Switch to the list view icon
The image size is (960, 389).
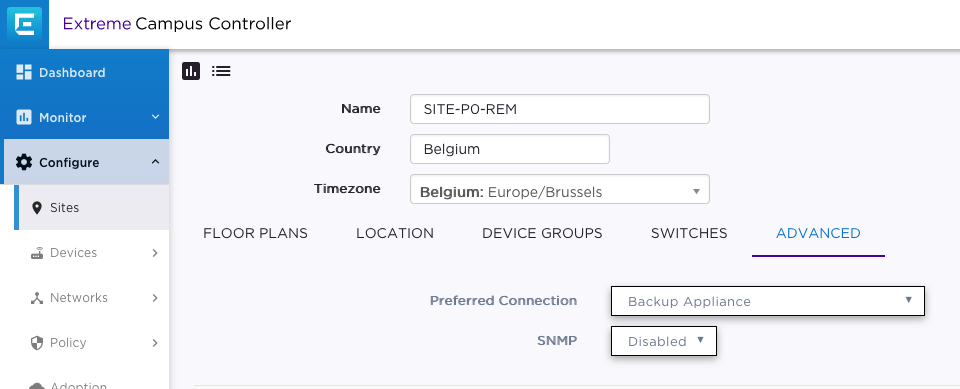221,71
